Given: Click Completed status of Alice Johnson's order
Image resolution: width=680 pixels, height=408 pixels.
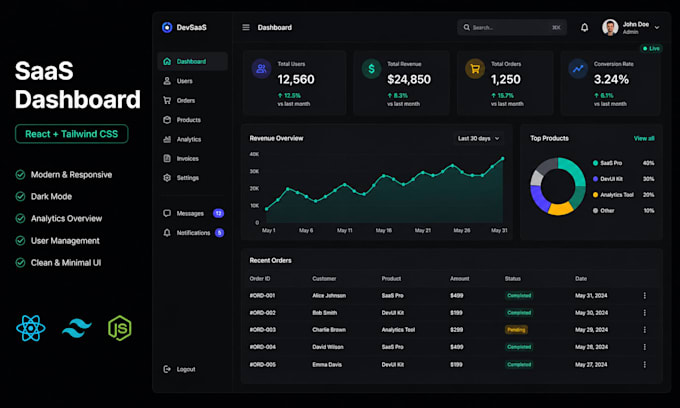Looking at the screenshot, I should 519,295.
